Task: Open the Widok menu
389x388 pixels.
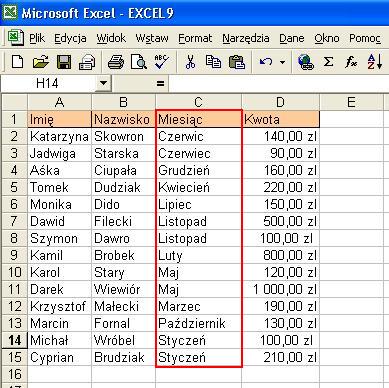Action: pos(111,38)
